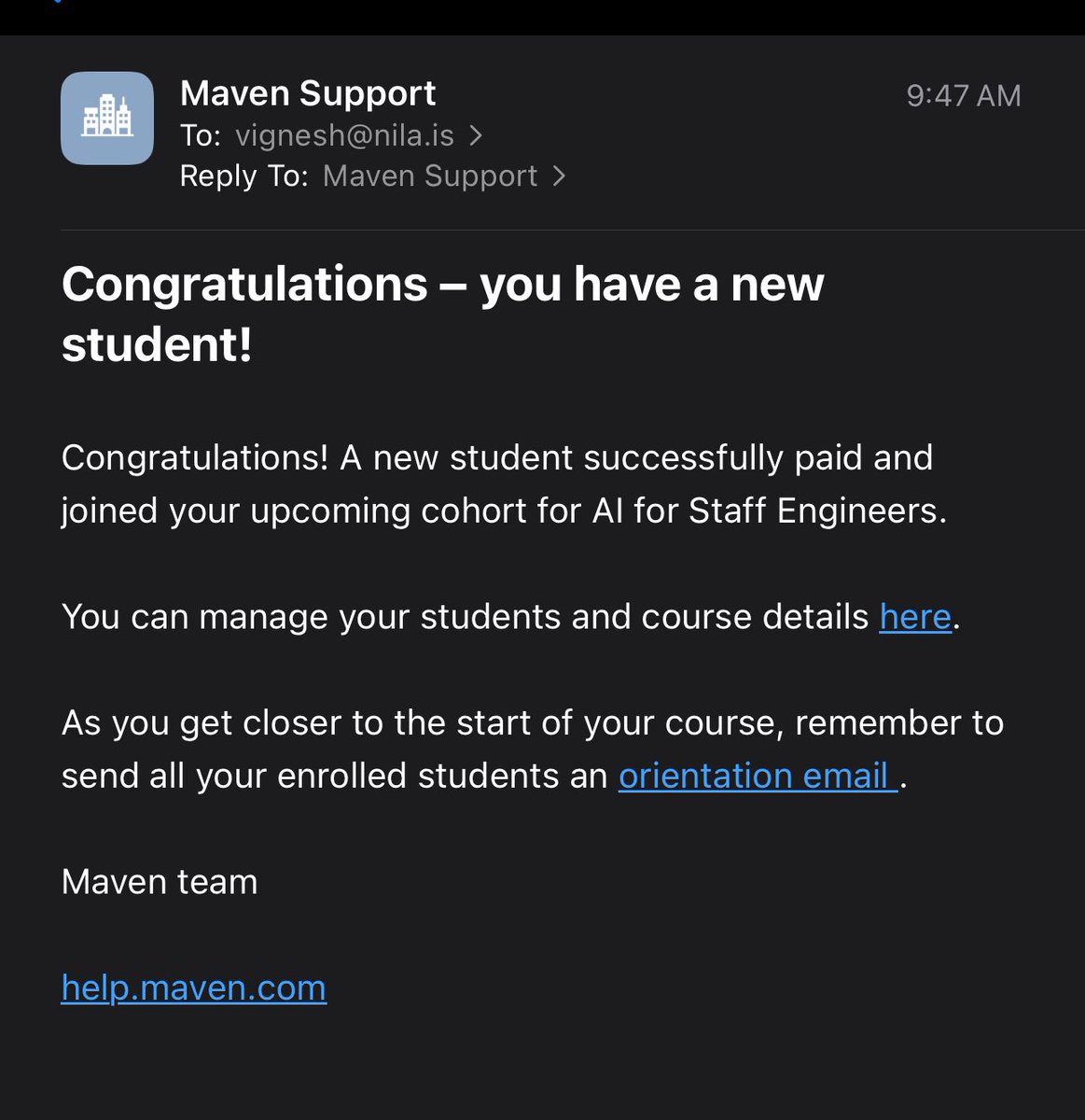
Task: Tap the "Congratulations – you have a new" heading line
Action: click(442, 284)
